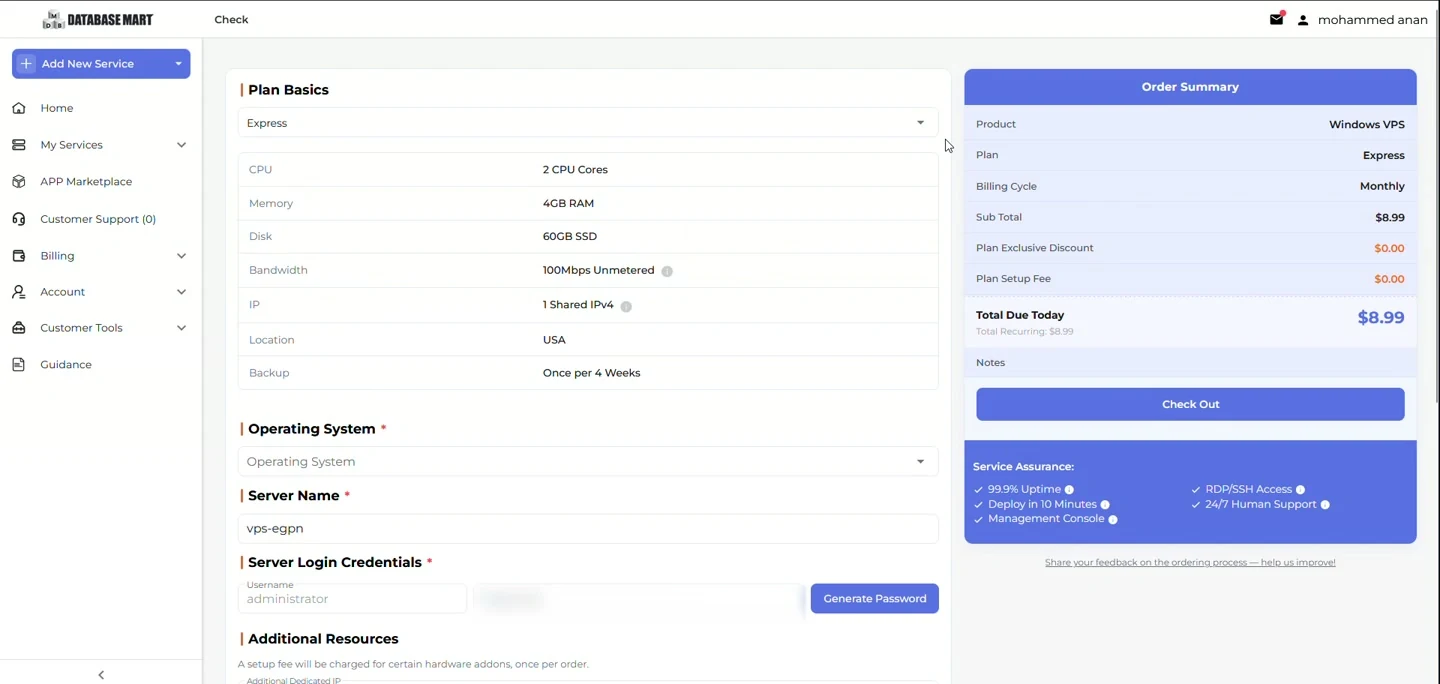Click the Database Mart logo
This screenshot has height=684, width=1440.
(x=98, y=20)
